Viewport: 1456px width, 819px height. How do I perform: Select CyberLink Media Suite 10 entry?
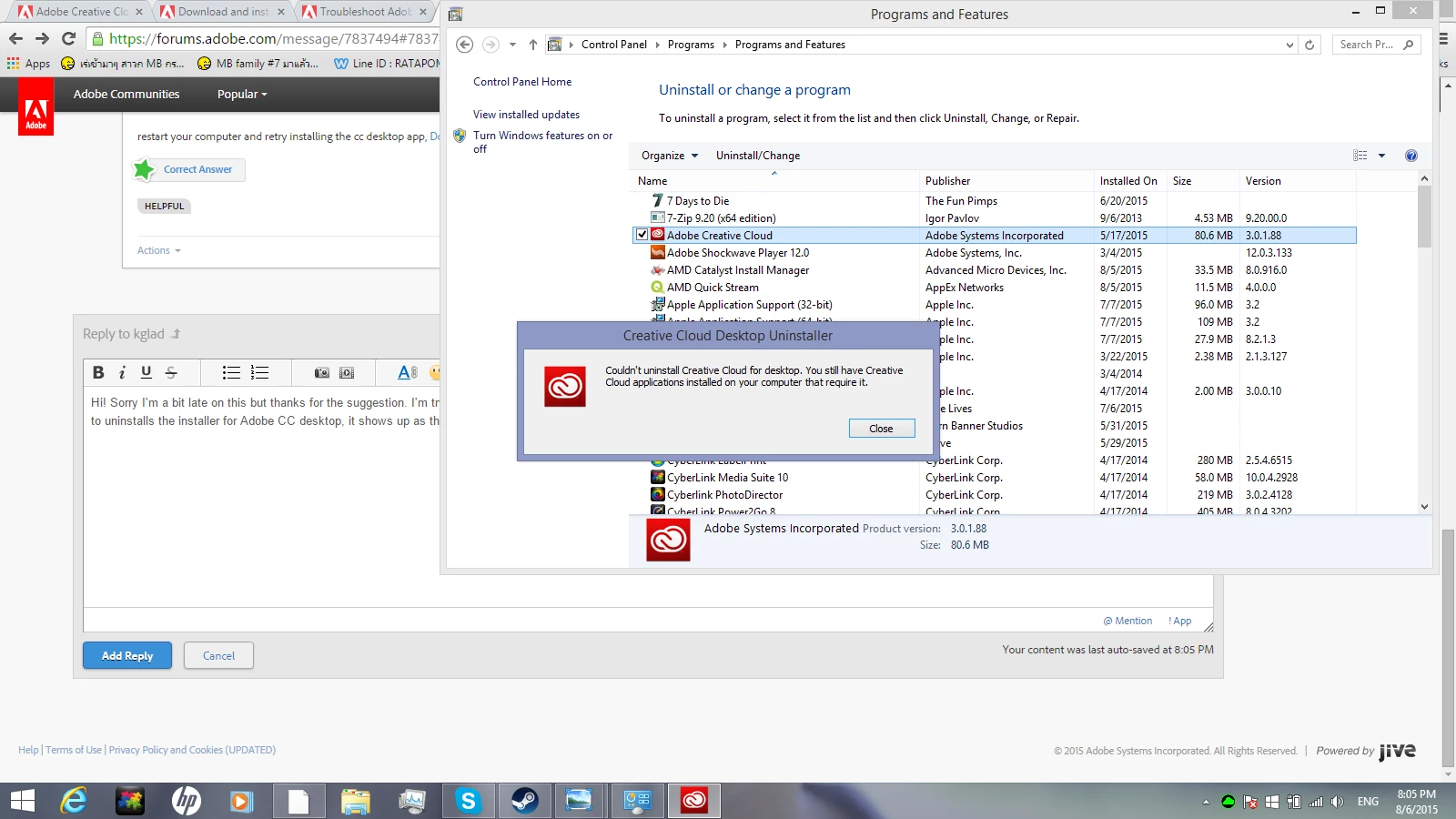click(x=994, y=478)
